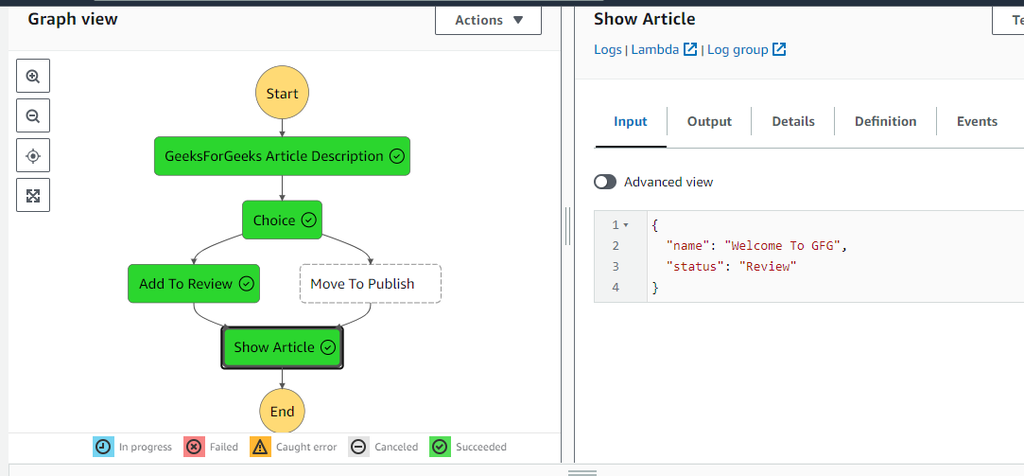Click the external link icon beside Lambda
1024x476 pixels.
pyautogui.click(x=690, y=49)
